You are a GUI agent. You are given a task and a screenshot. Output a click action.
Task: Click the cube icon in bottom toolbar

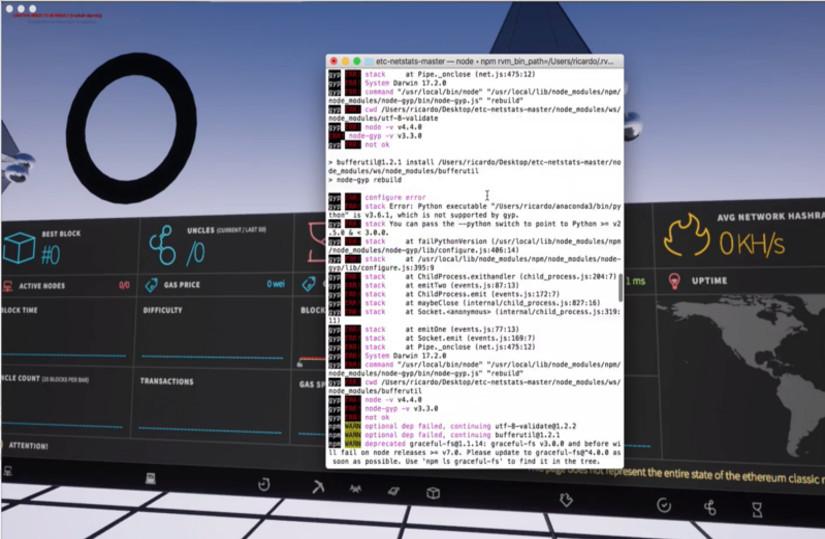(x=433, y=493)
